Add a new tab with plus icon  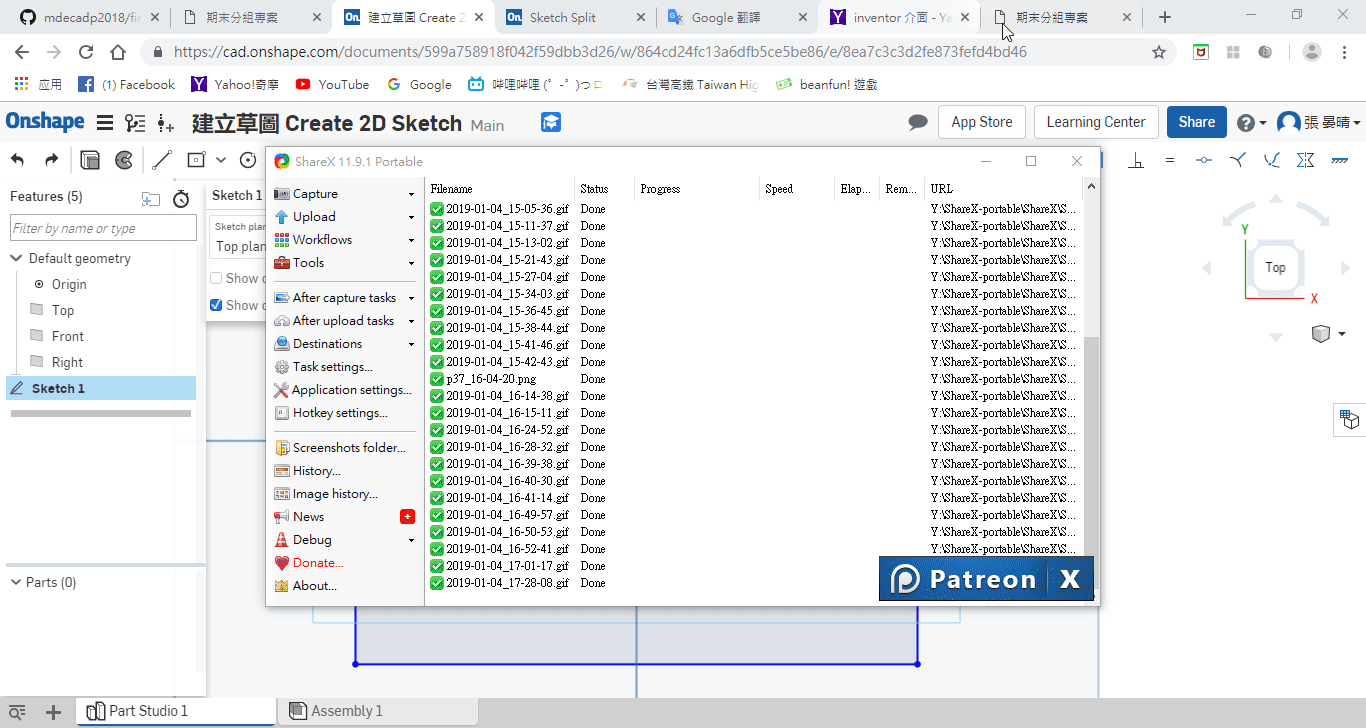[x=54, y=712]
